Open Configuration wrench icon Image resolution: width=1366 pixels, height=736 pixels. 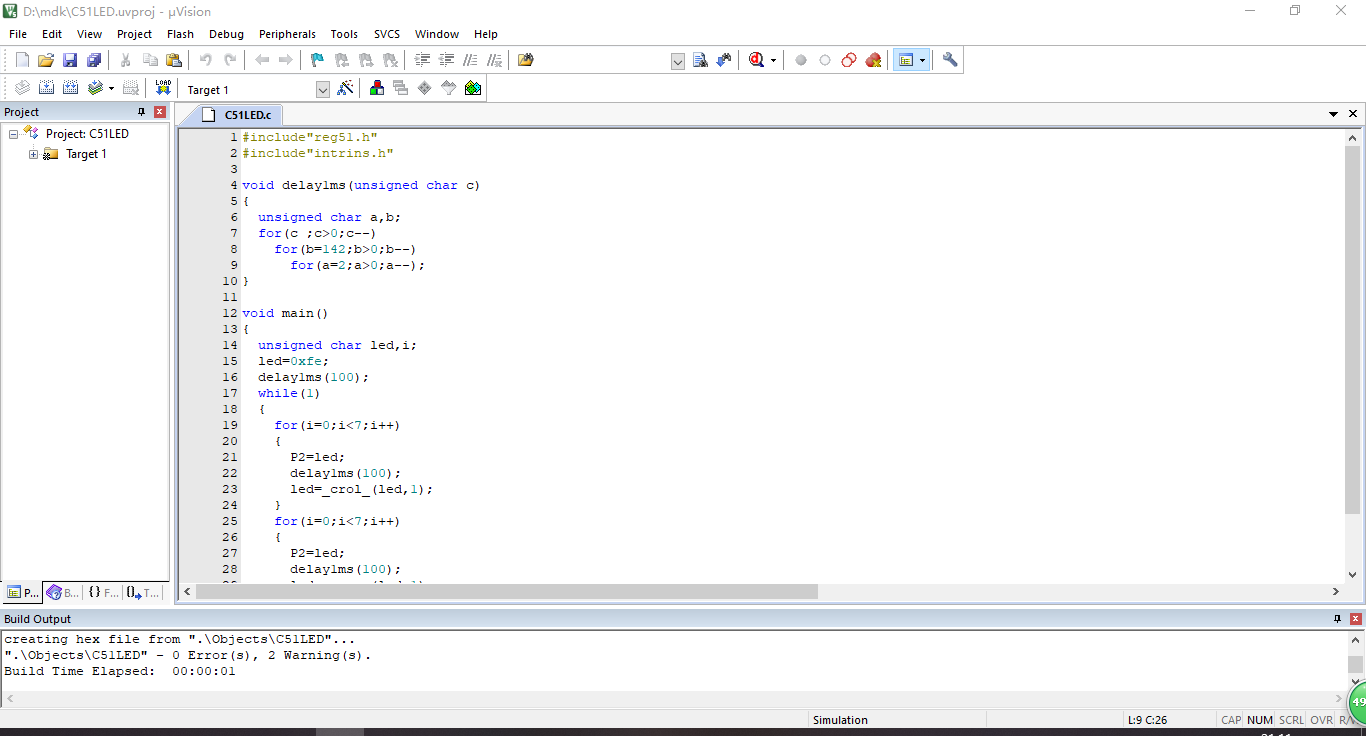tap(950, 60)
